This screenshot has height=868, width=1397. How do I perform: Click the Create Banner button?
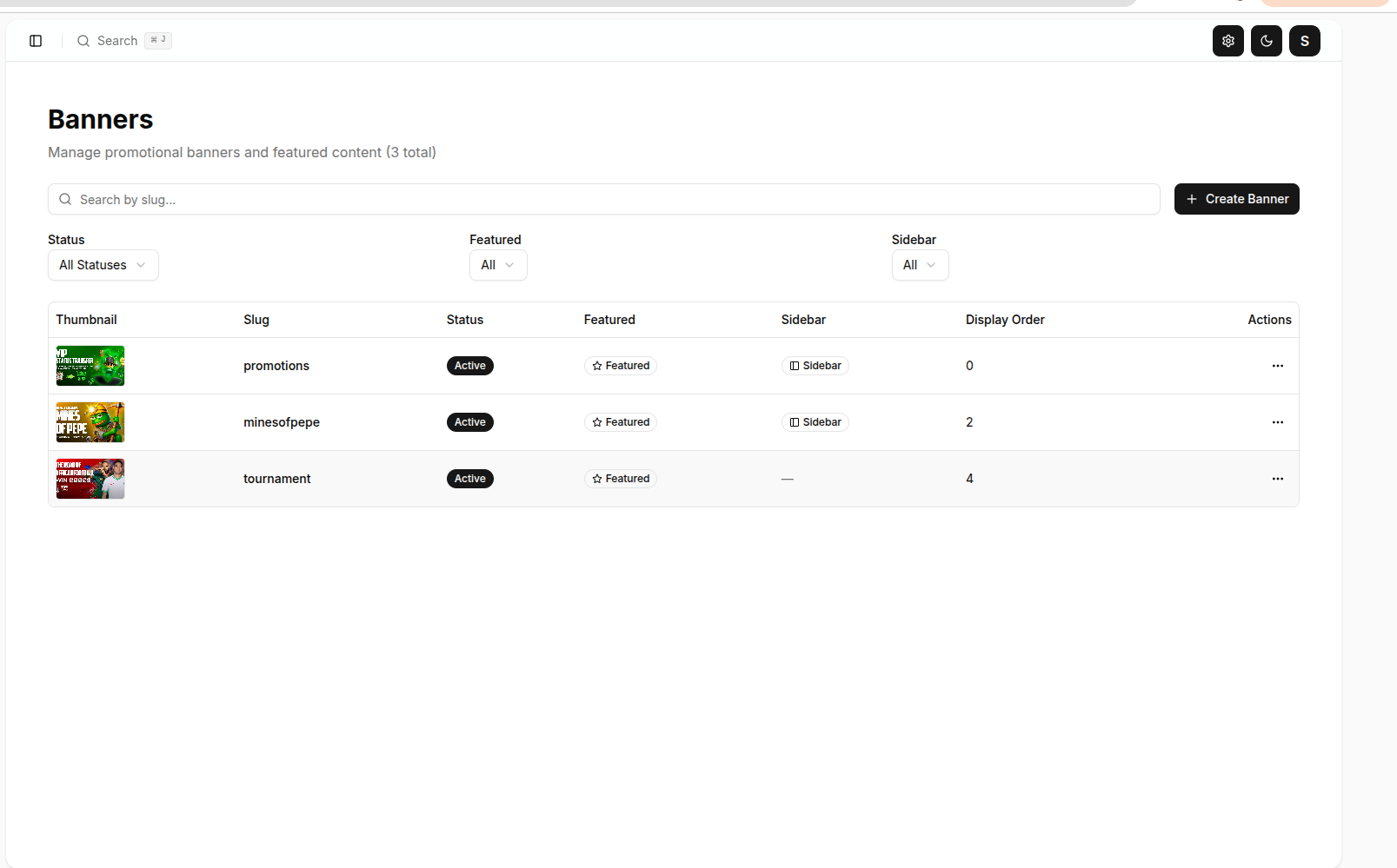coord(1236,199)
